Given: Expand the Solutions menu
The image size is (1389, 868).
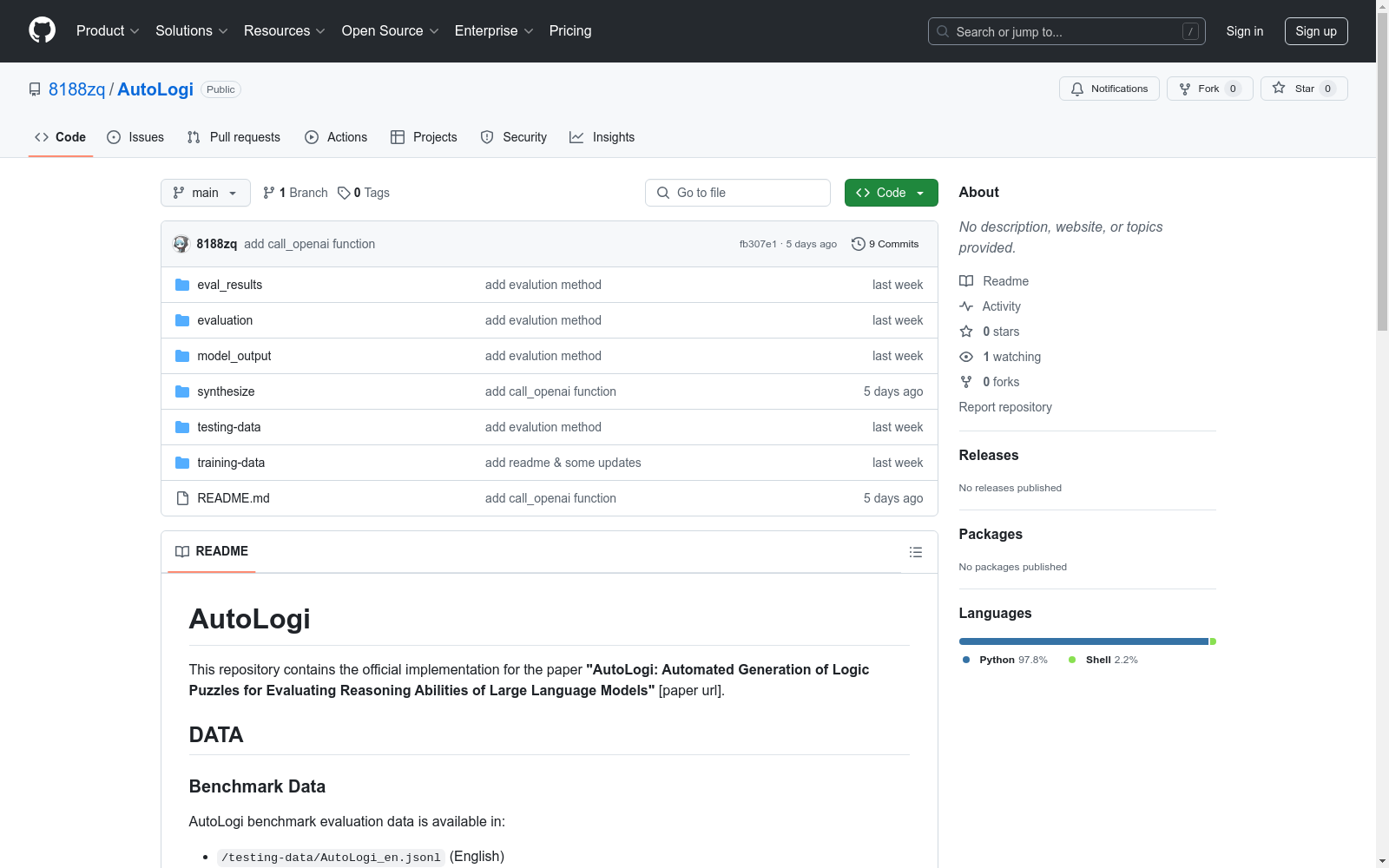Looking at the screenshot, I should (x=192, y=30).
